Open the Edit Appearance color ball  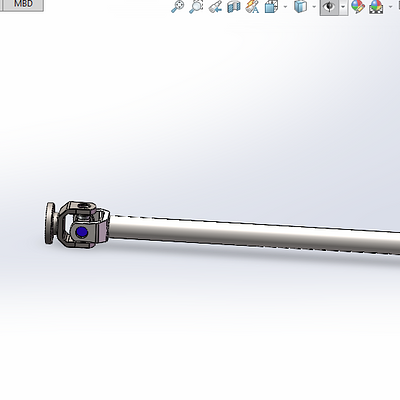click(358, 7)
